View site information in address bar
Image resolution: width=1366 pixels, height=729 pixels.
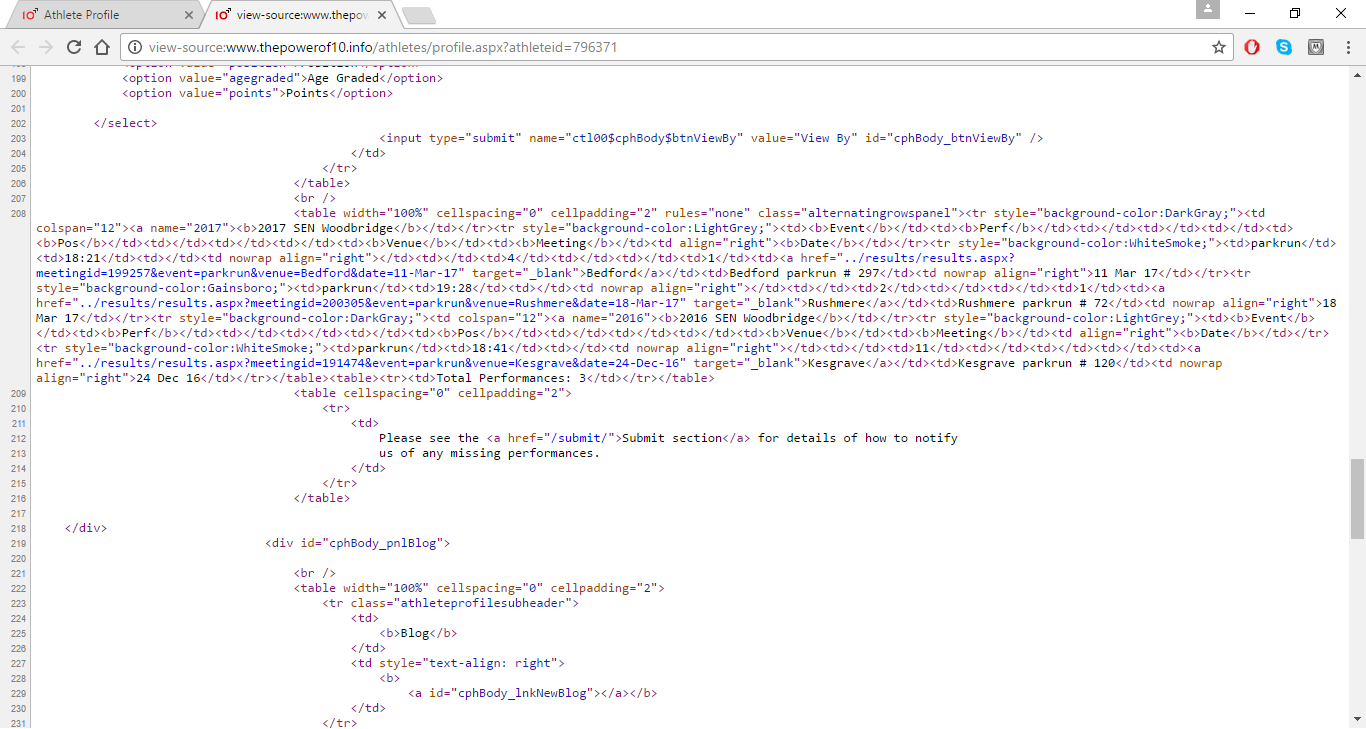134,47
